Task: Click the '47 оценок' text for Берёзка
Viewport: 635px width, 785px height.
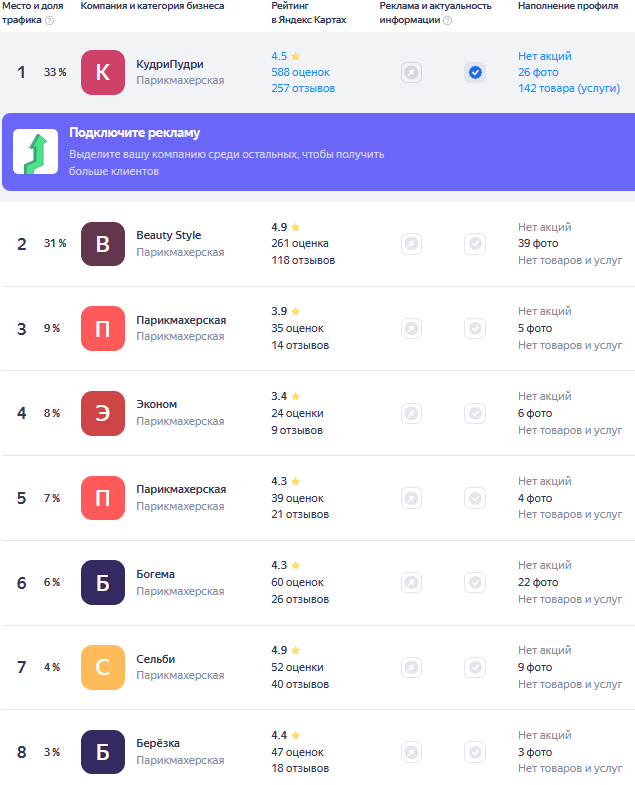Action: coord(297,752)
